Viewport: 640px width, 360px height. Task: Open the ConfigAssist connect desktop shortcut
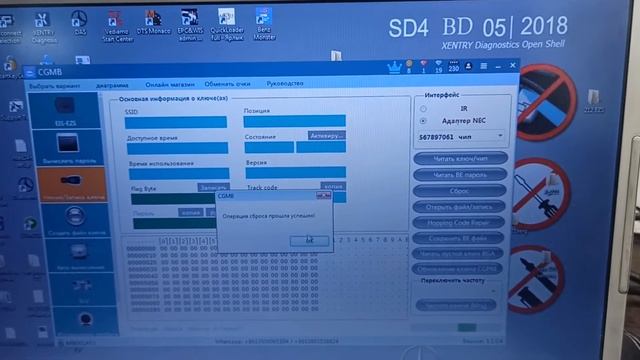(10, 29)
